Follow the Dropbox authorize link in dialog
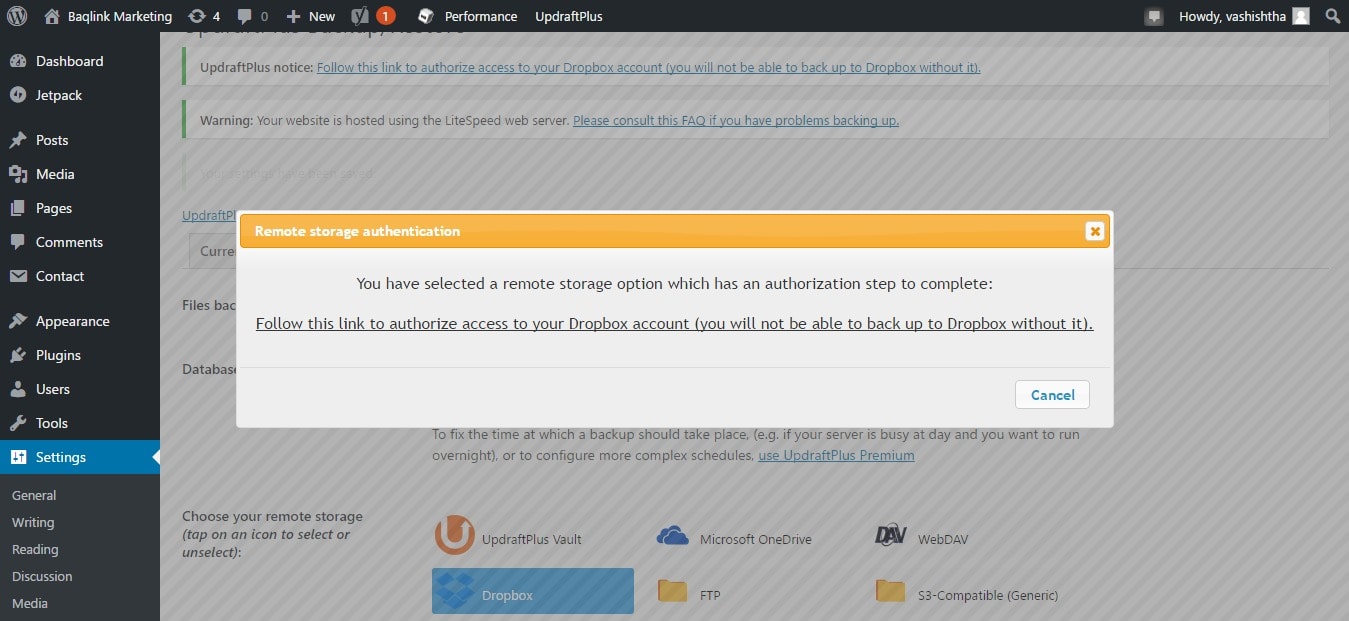1349x621 pixels. [675, 324]
